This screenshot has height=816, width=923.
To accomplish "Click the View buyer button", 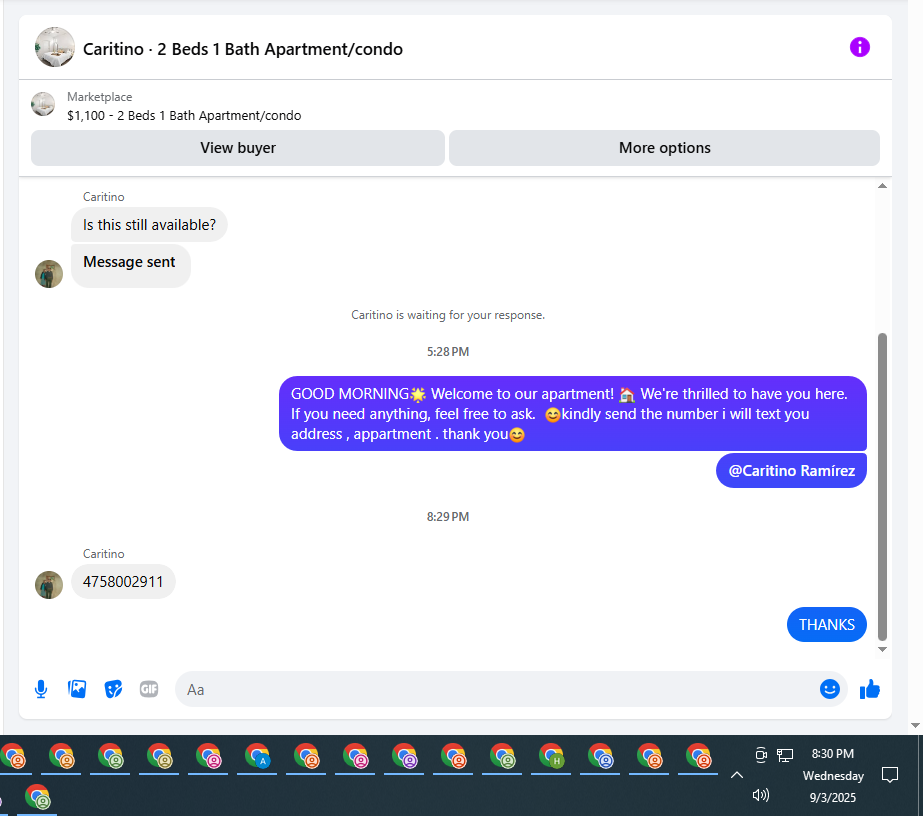I will (238, 148).
